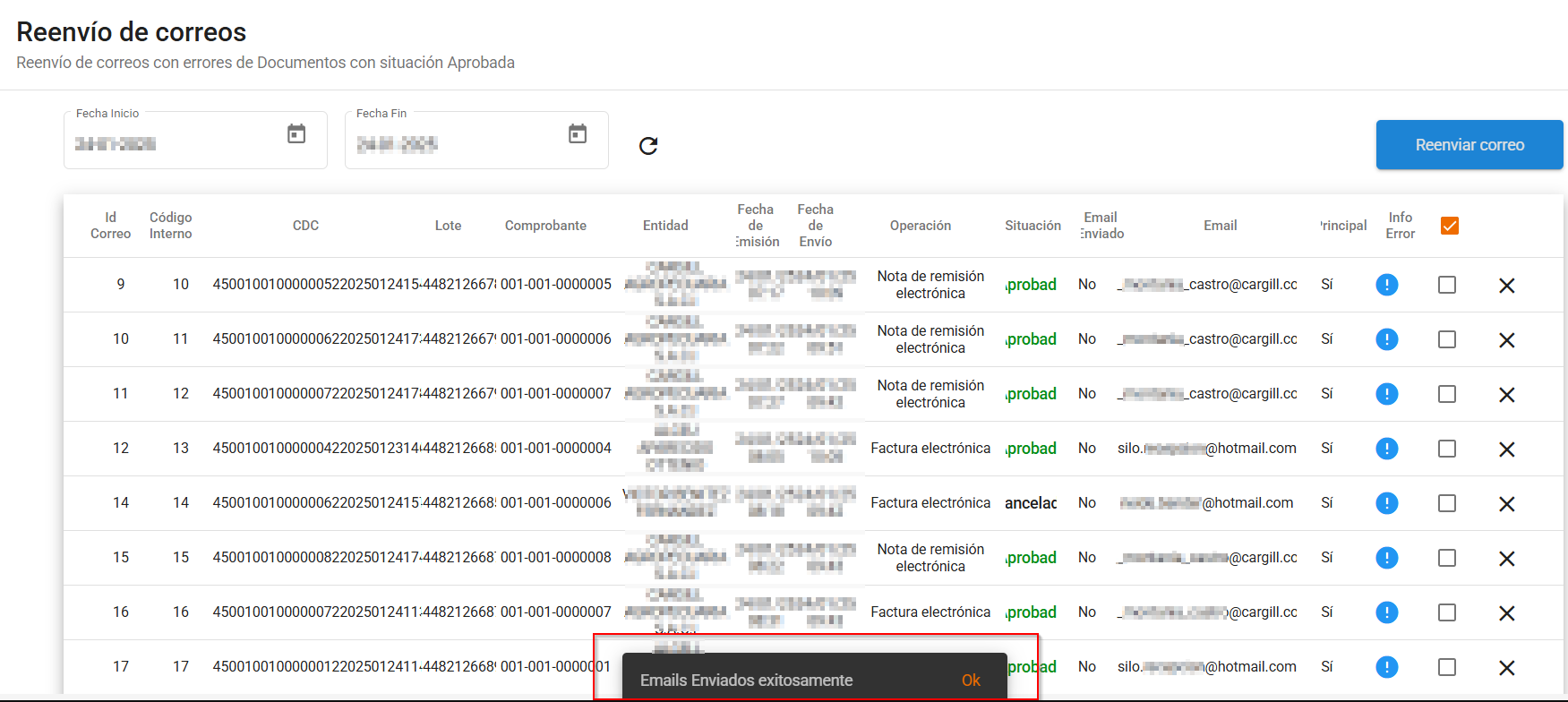Show error info for Id Correo 11

1386,394
